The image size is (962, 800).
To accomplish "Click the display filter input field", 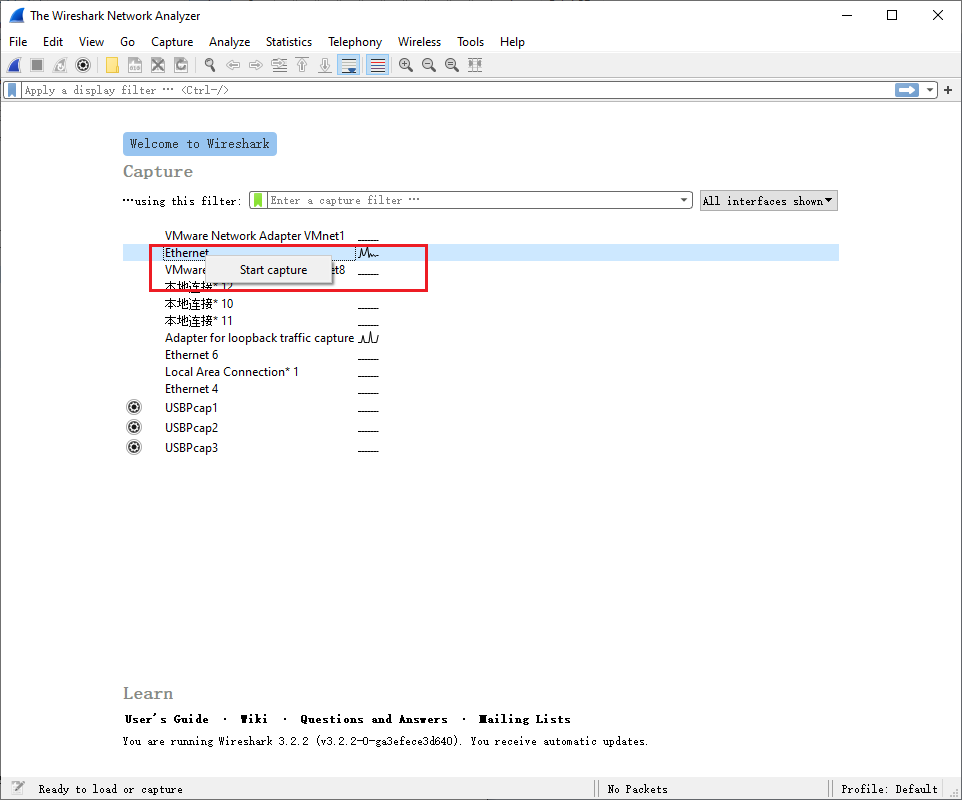I will click(x=457, y=90).
